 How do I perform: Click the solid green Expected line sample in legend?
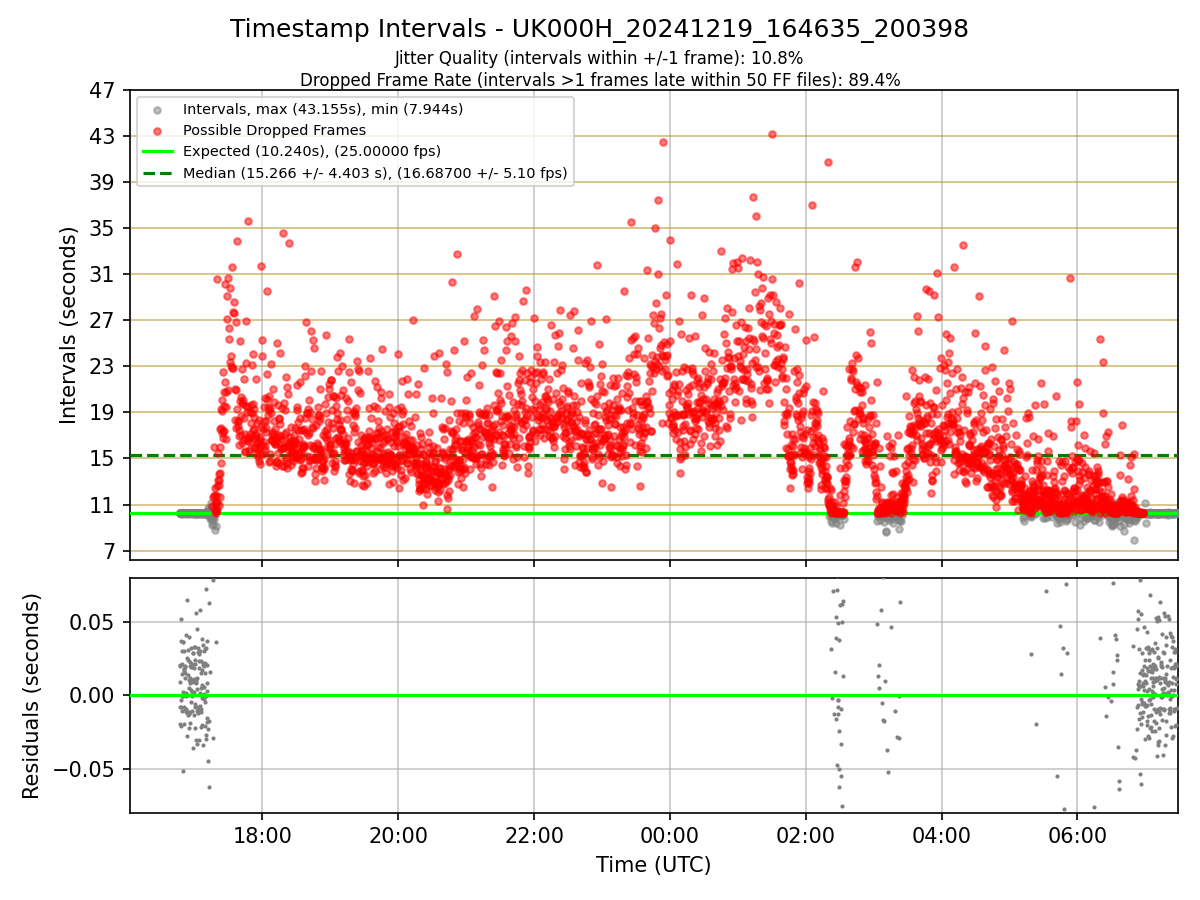158,151
